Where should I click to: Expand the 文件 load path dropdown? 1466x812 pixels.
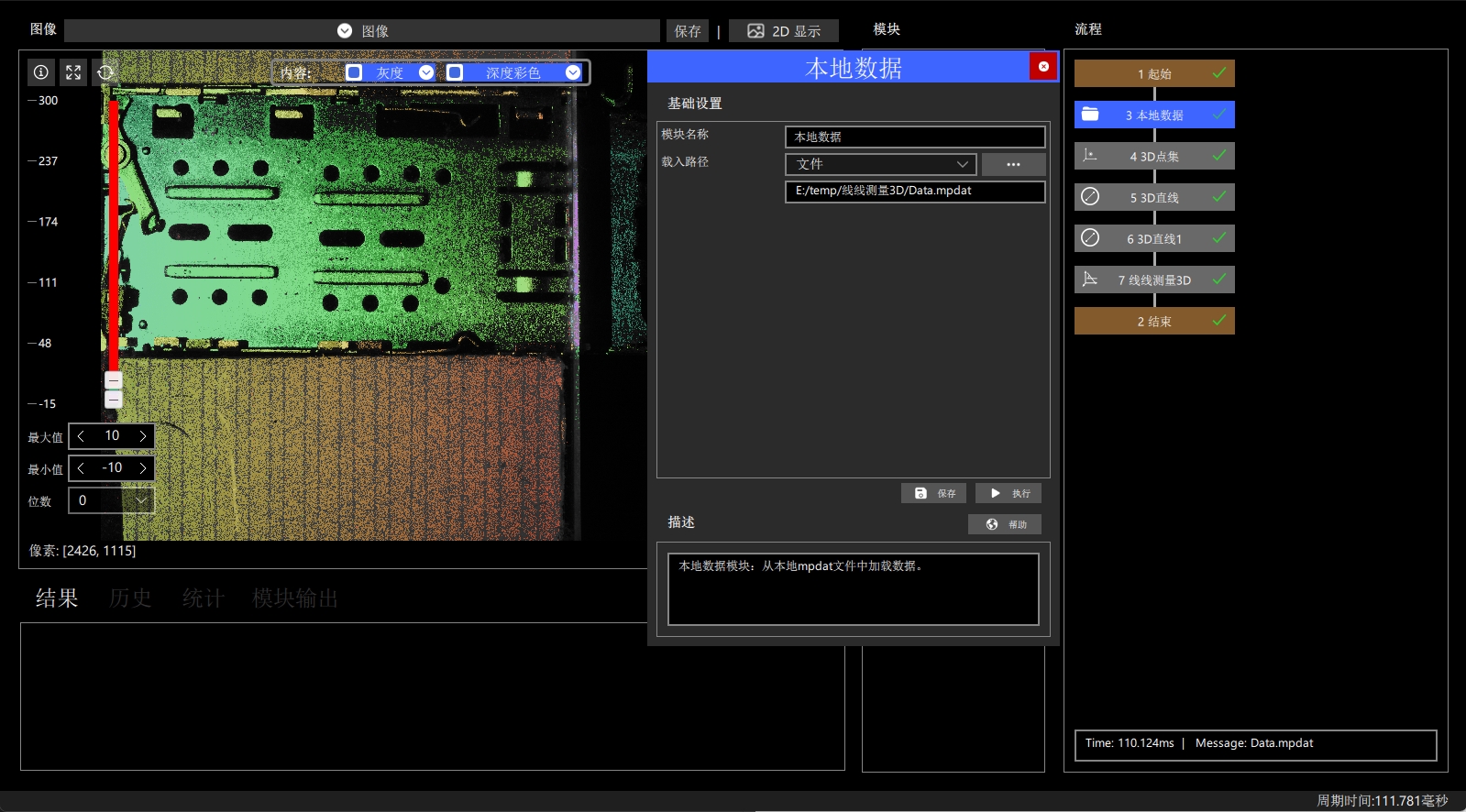point(963,164)
